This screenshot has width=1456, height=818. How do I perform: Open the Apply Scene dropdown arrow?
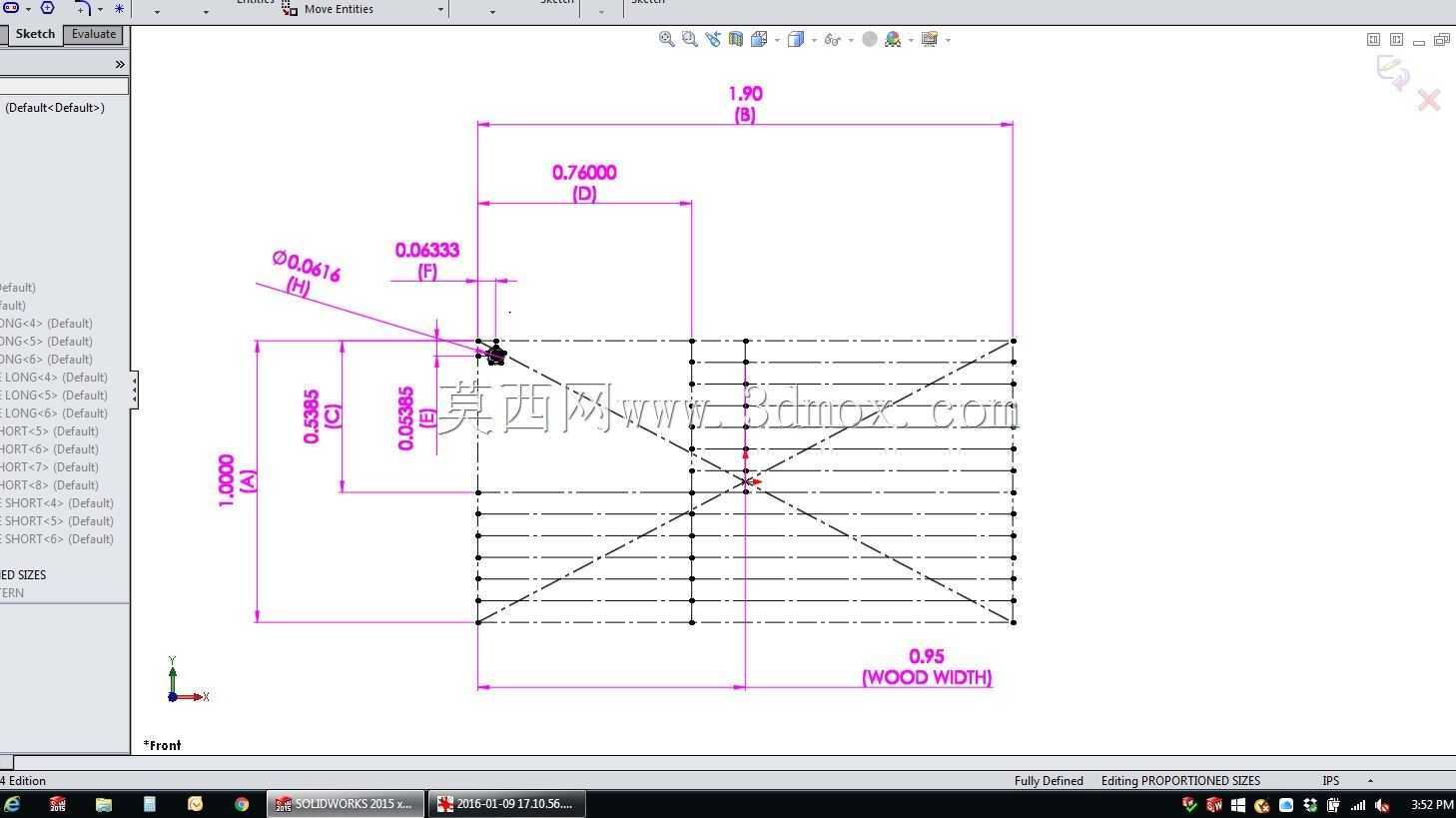click(911, 40)
